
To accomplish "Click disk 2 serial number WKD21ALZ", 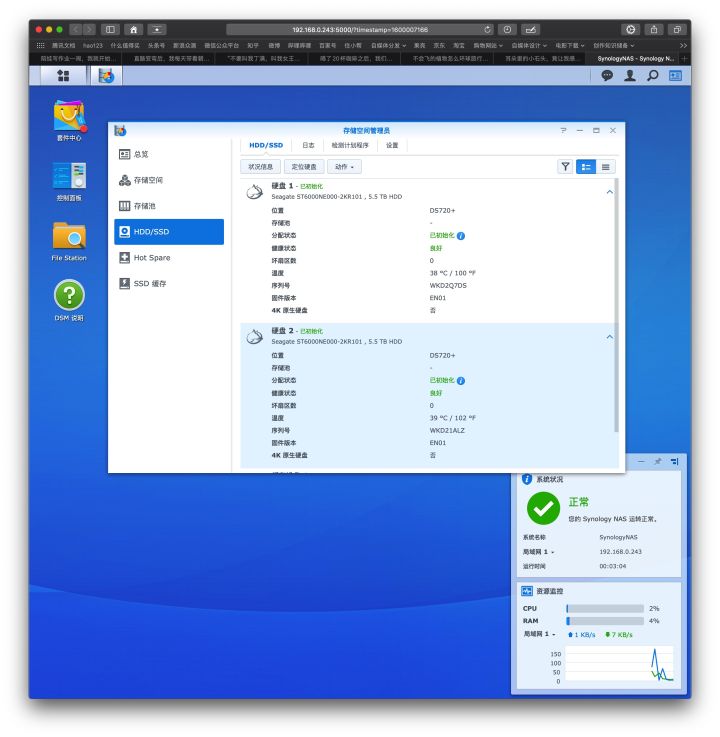I will [x=447, y=431].
